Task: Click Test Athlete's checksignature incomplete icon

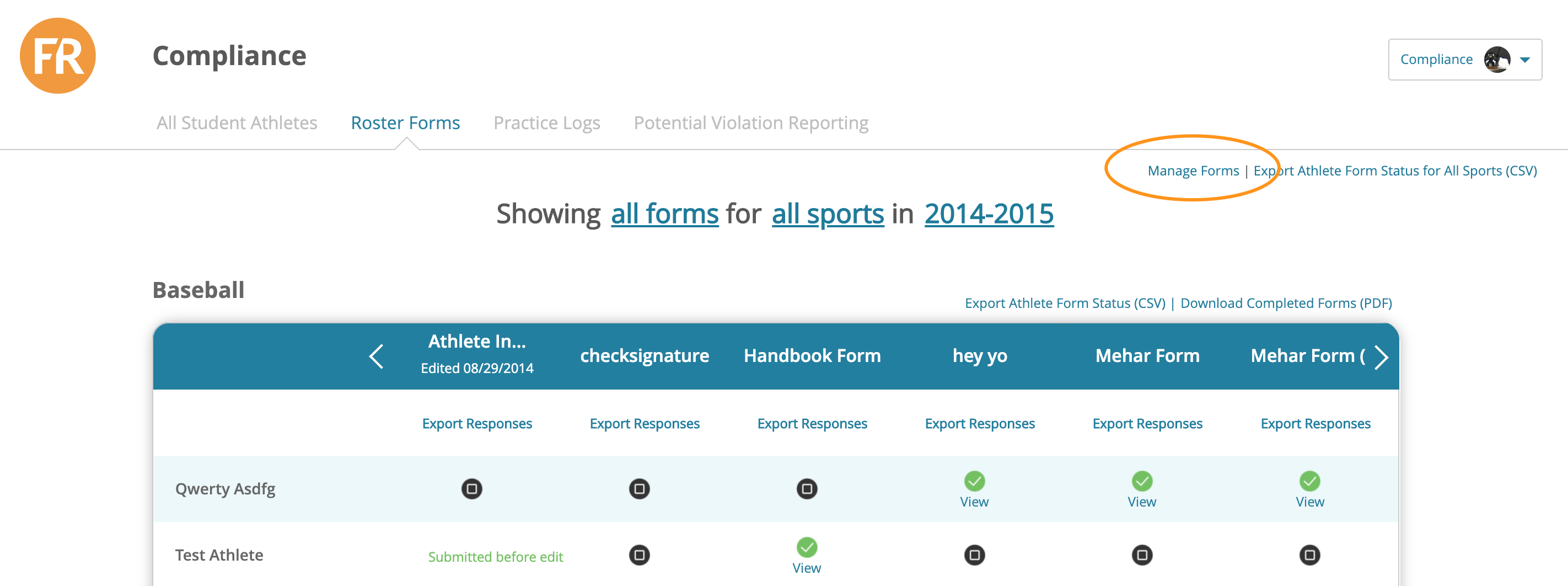Action: click(x=639, y=556)
